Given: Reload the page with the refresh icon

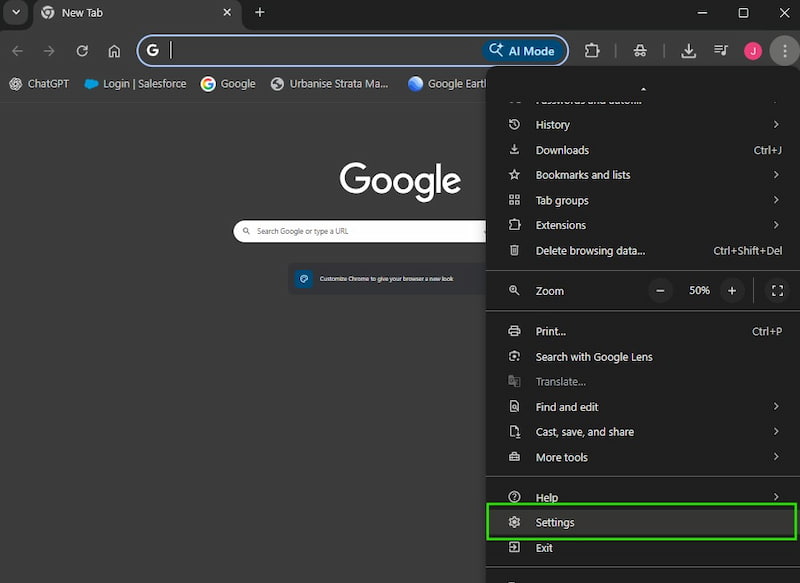Looking at the screenshot, I should coord(82,50).
